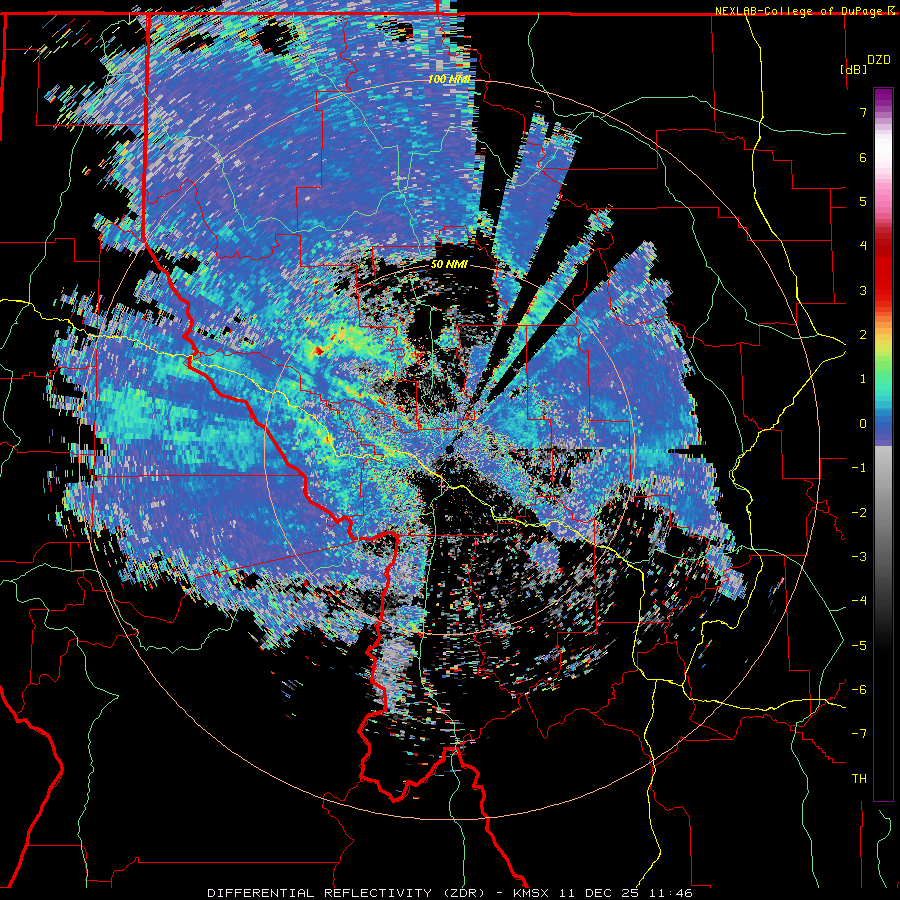The width and height of the screenshot is (900, 900).
Task: Click the 3 value on the color scale
Action: coord(863,290)
